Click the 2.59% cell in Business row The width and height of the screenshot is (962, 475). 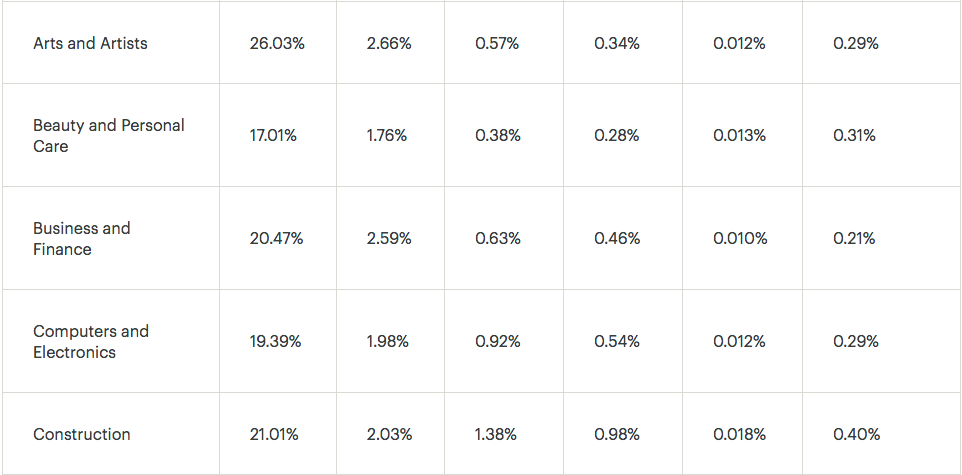tap(389, 239)
